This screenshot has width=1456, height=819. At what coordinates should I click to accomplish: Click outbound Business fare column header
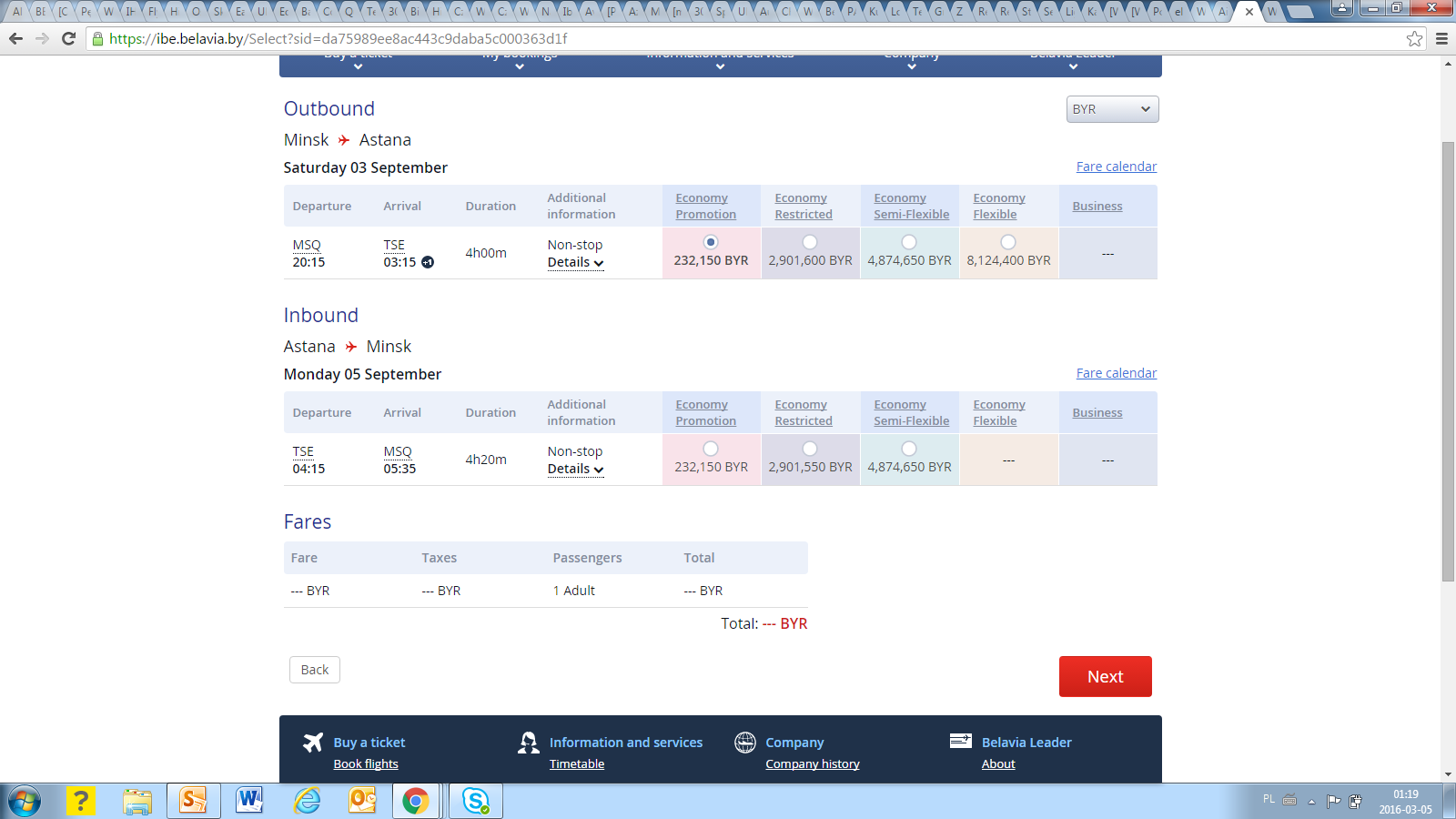point(1097,207)
